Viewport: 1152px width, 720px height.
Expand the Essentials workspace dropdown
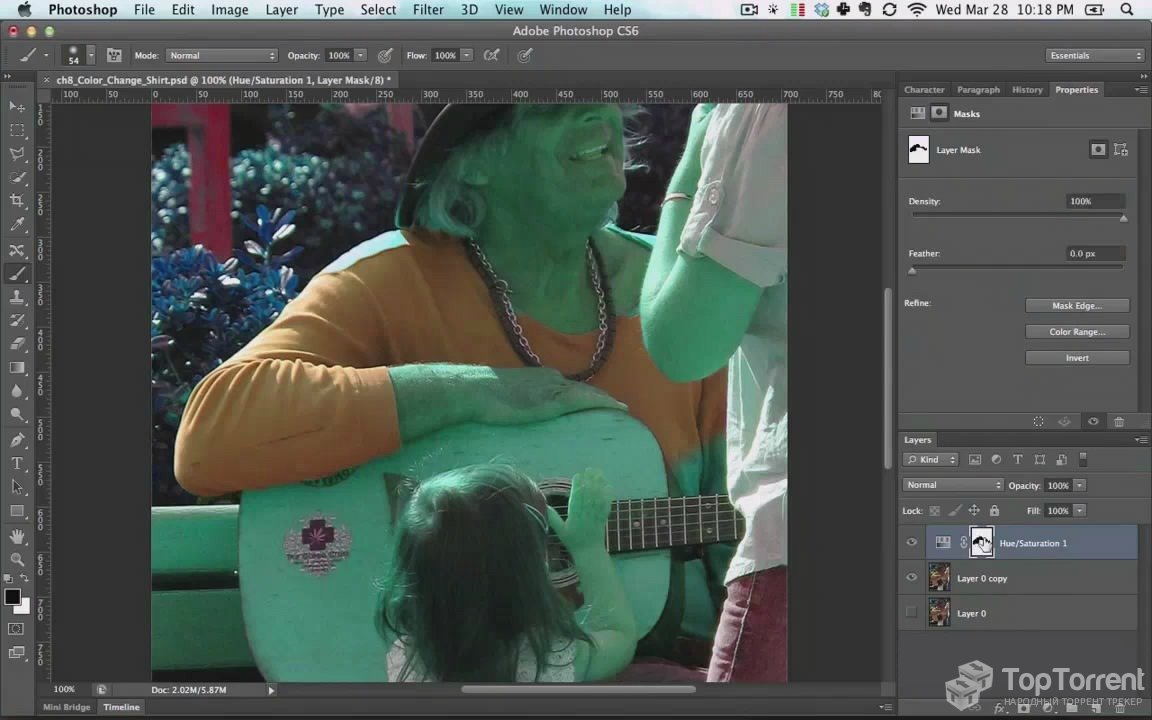pos(1094,55)
